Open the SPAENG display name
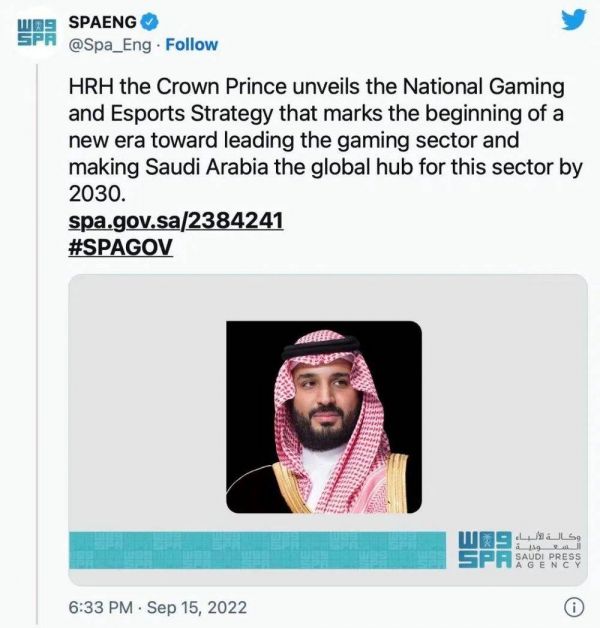Image resolution: width=600 pixels, height=628 pixels. click(x=101, y=20)
